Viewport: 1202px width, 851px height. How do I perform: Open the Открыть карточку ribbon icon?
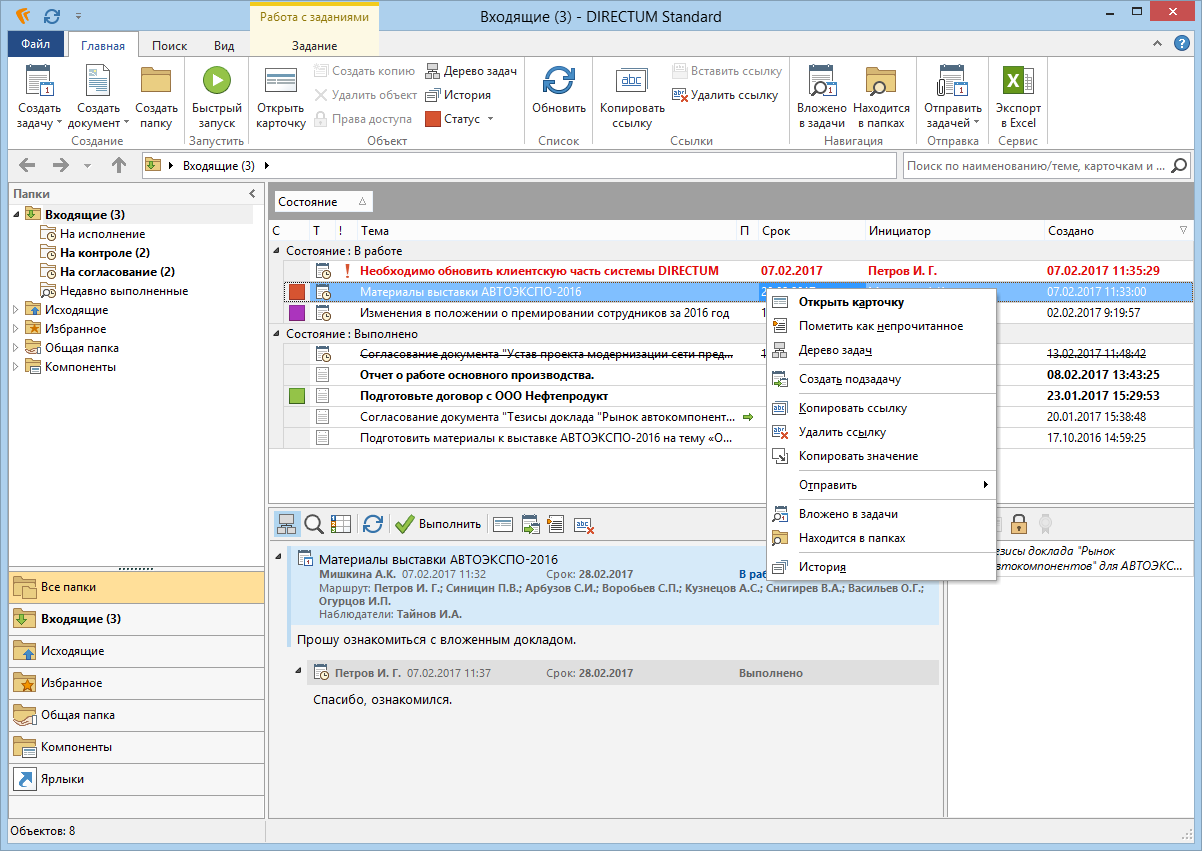pos(280,81)
